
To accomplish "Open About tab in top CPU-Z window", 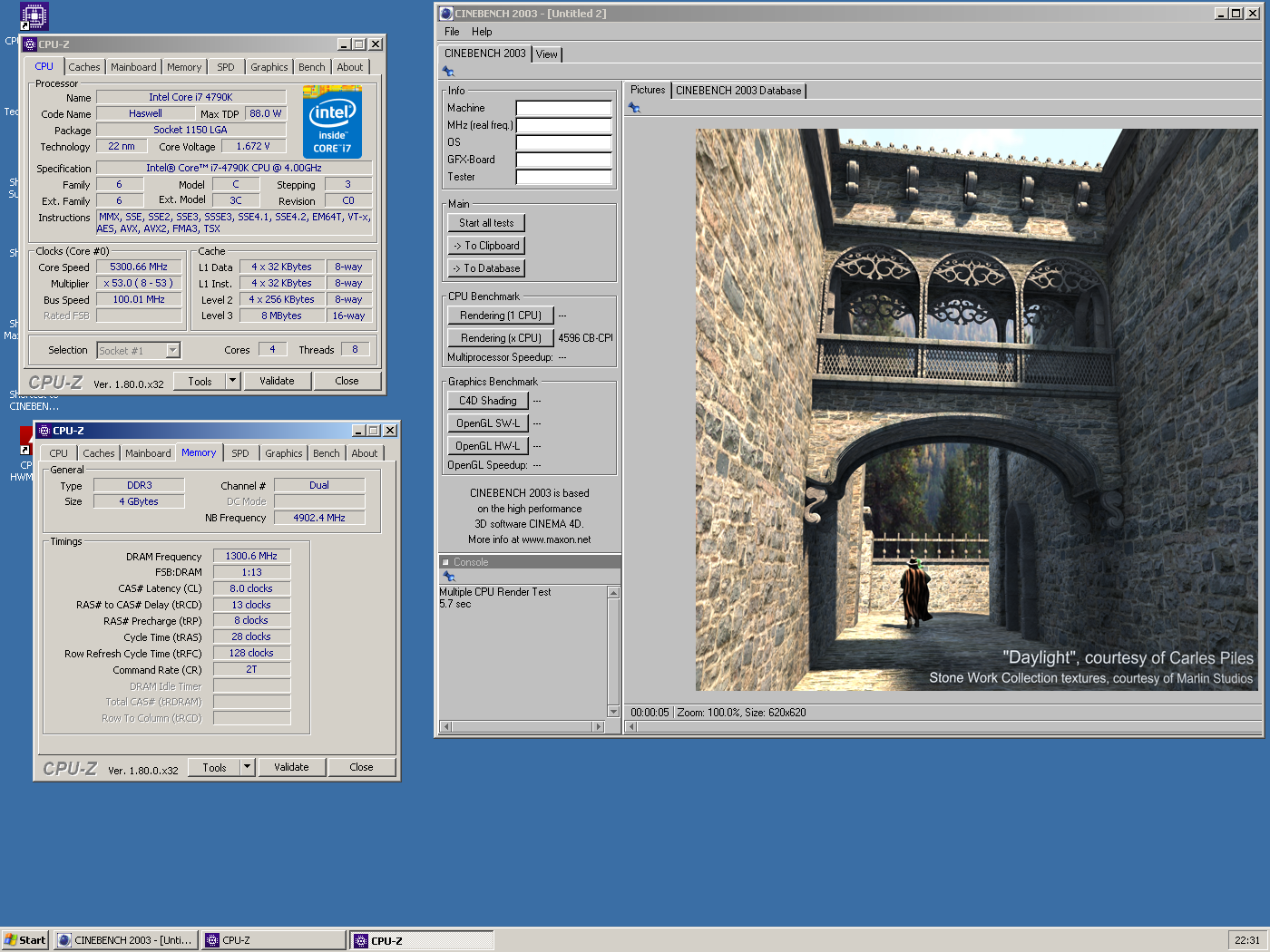I will tap(350, 67).
